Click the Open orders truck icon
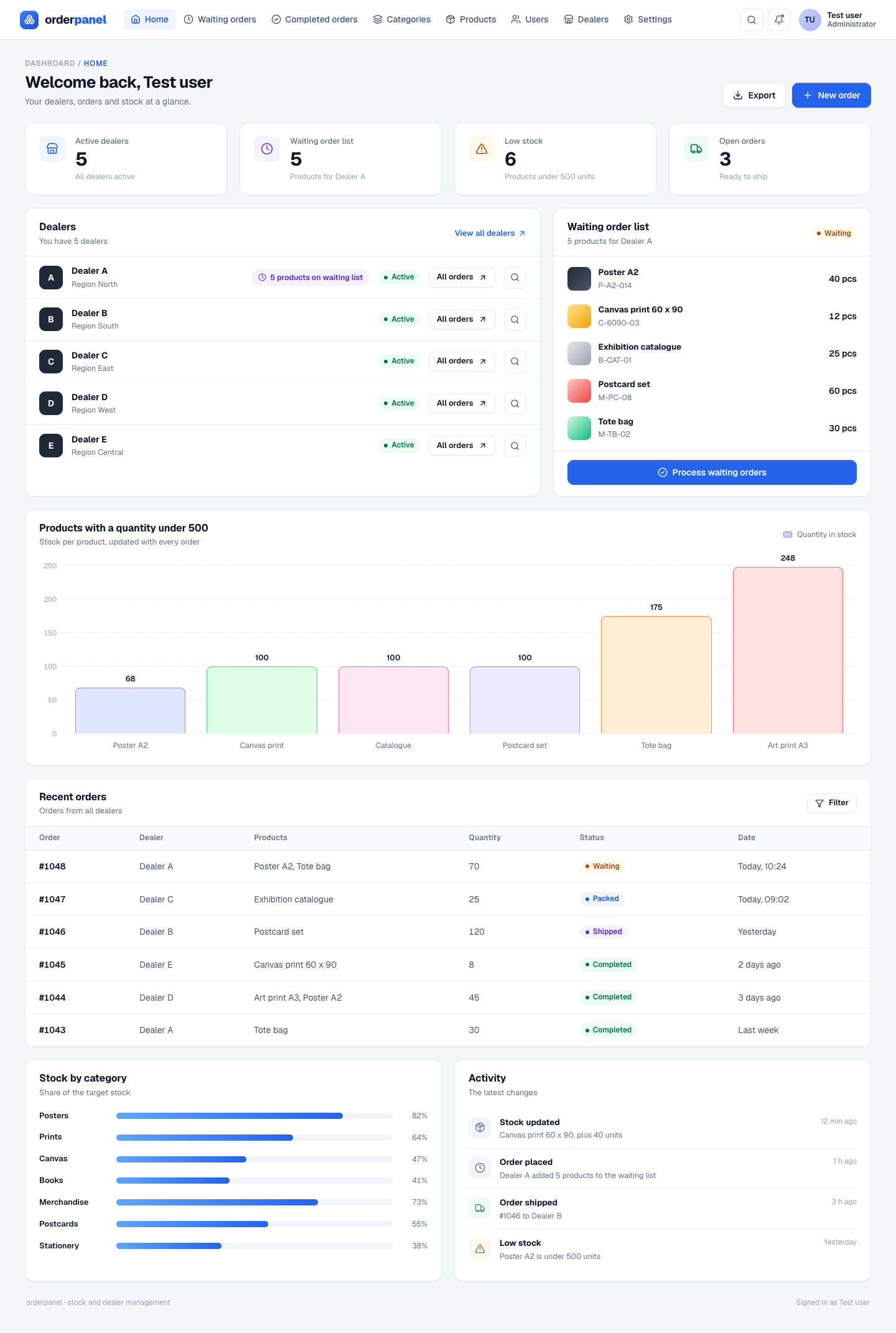Viewport: 896px width, 1333px height. coord(696,149)
